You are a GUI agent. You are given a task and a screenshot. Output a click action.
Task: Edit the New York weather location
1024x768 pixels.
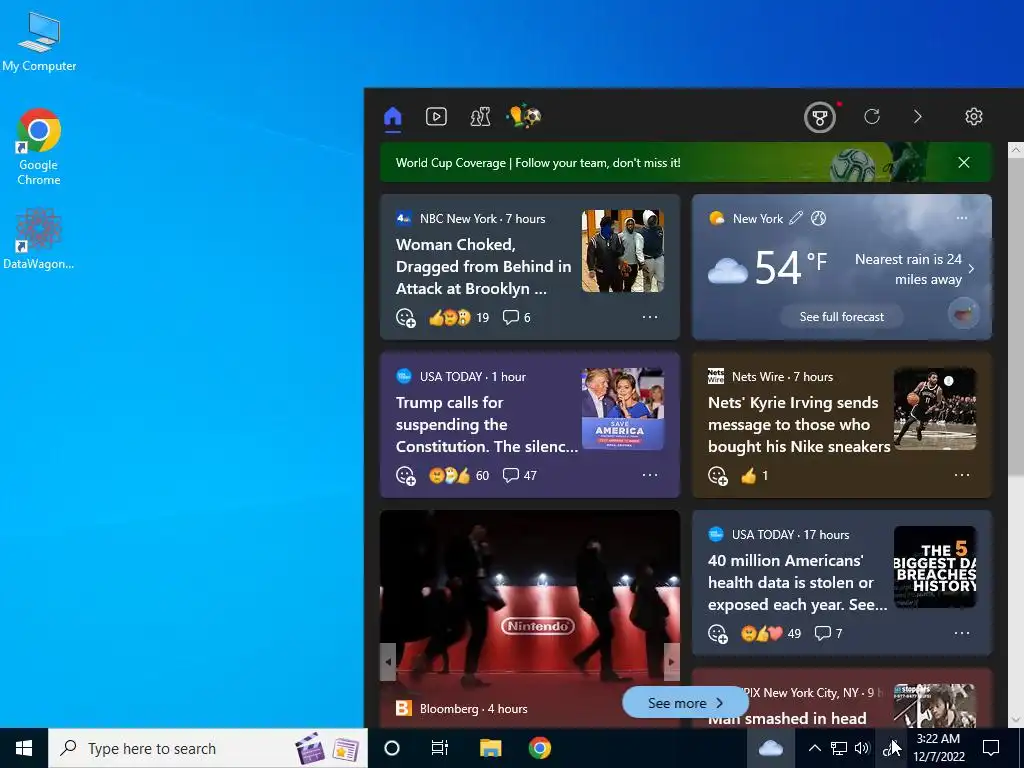tap(795, 218)
